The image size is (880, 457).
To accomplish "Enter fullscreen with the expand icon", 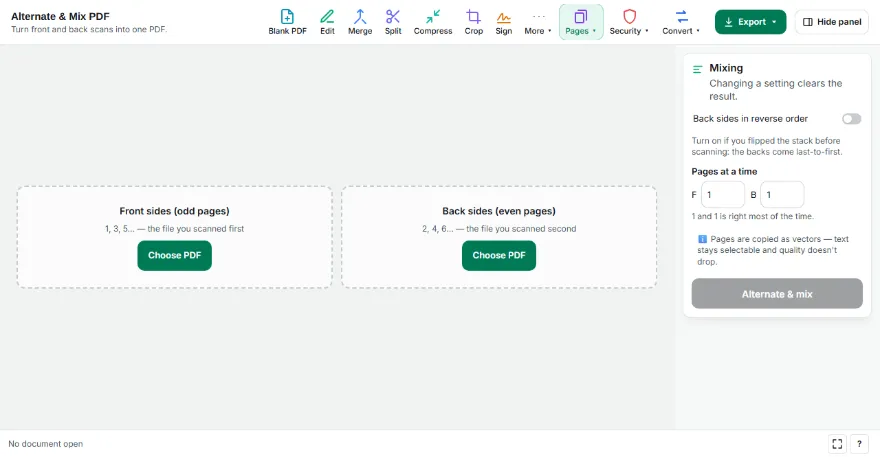I will [x=837, y=444].
